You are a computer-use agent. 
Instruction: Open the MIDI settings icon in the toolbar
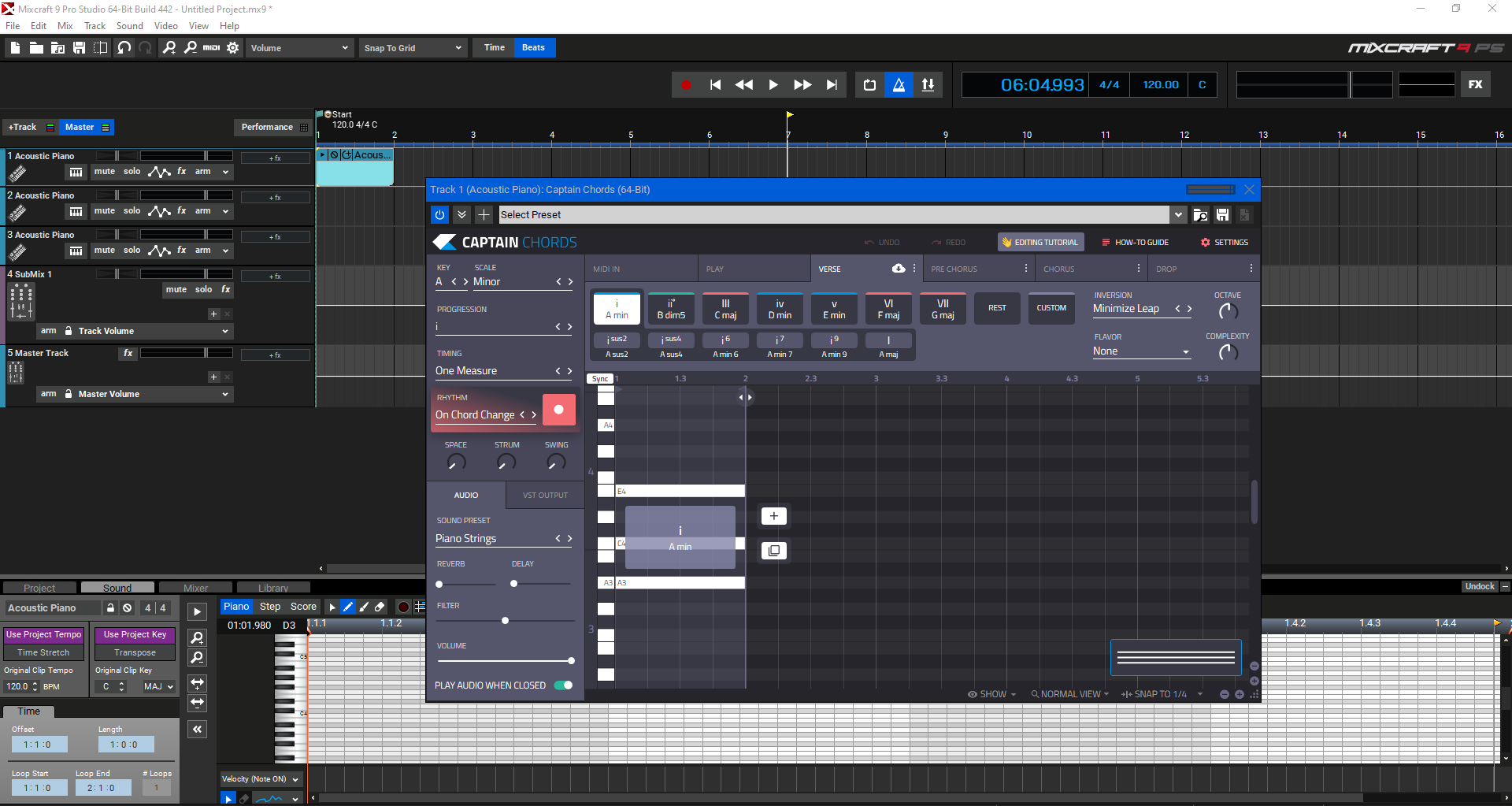(x=211, y=48)
